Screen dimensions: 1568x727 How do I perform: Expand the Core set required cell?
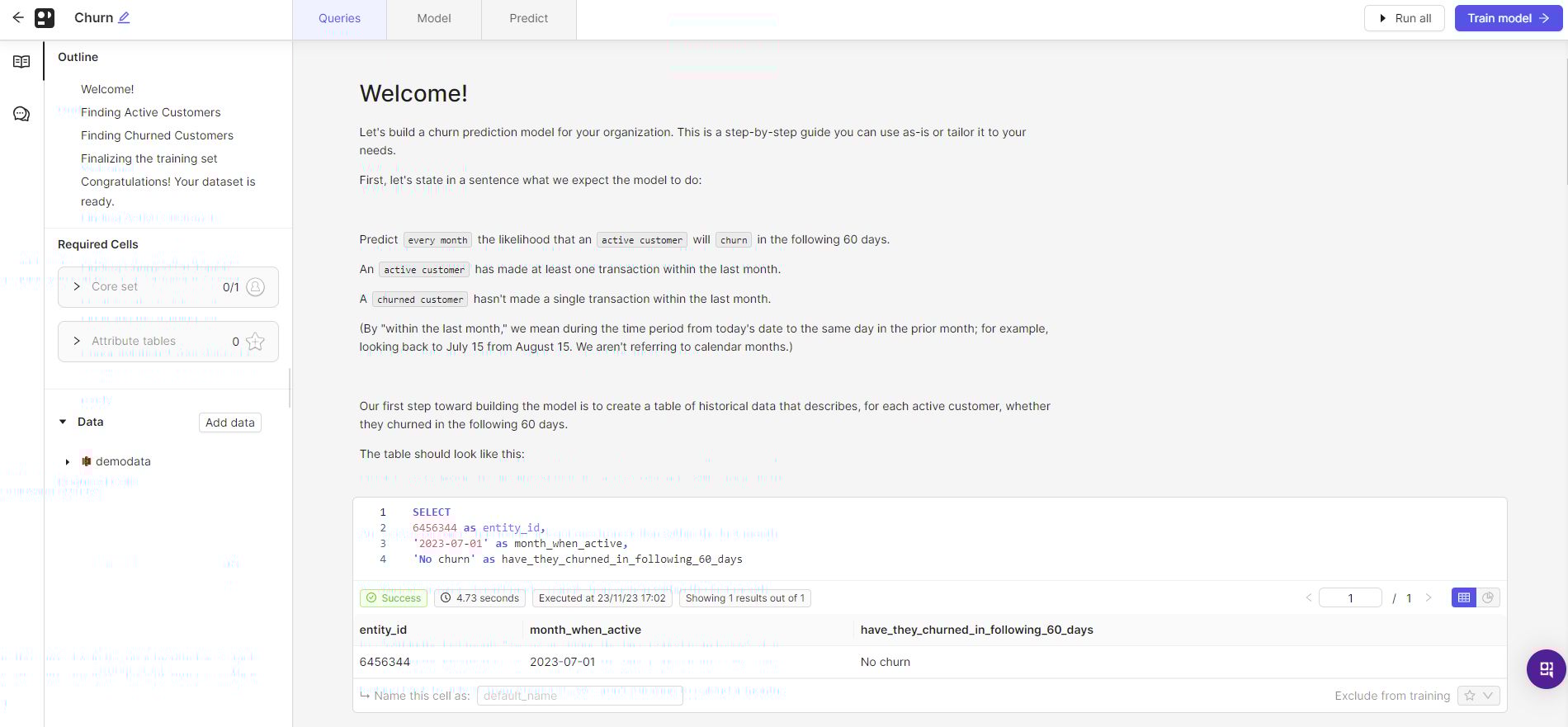77,286
